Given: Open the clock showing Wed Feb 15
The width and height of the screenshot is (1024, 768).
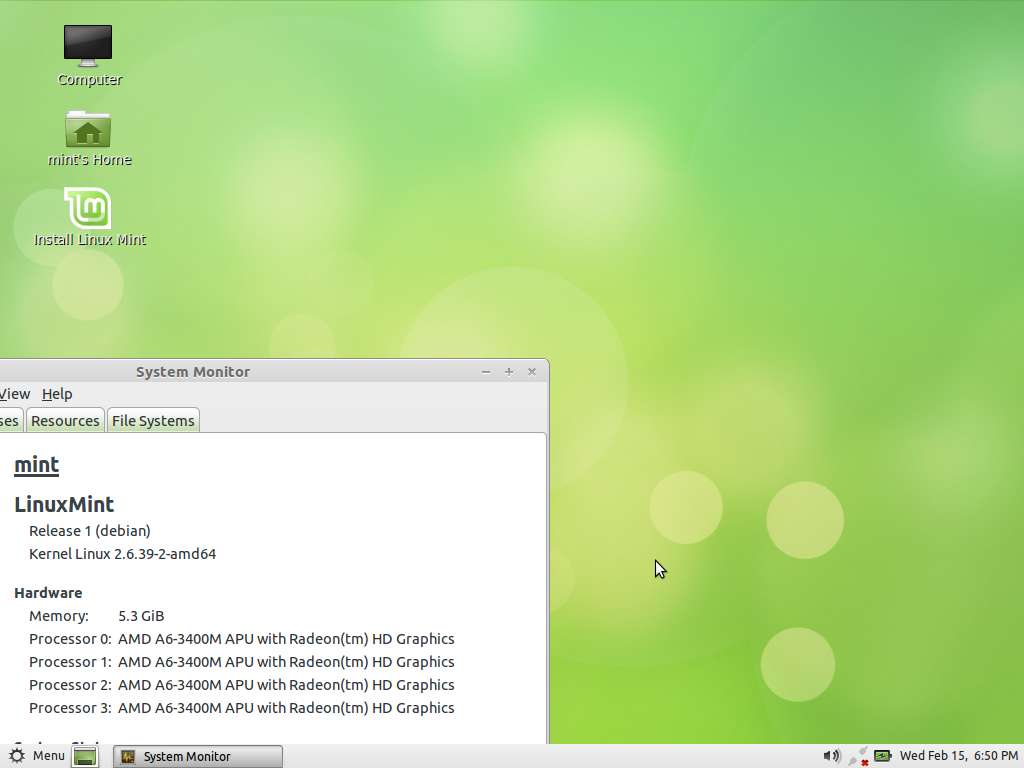Looking at the screenshot, I should [958, 756].
